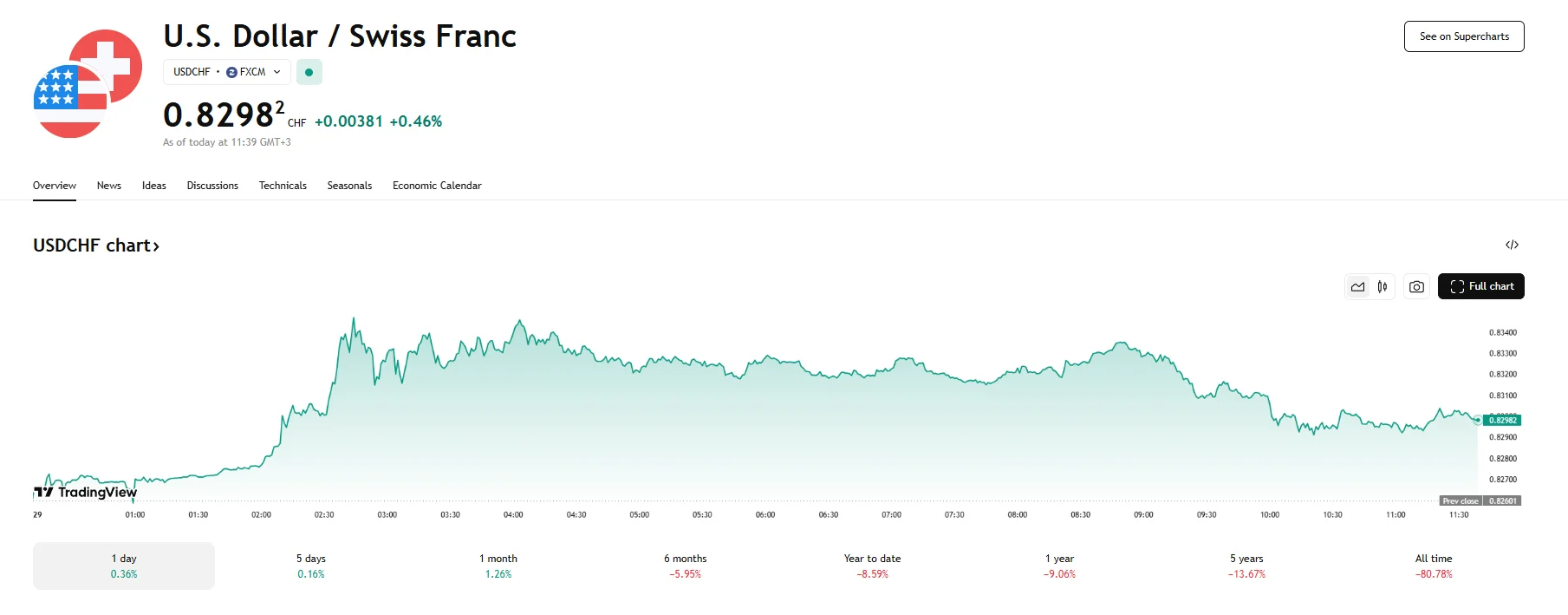The height and width of the screenshot is (615, 1568).
Task: Switch to area chart view icon
Action: point(1357,287)
